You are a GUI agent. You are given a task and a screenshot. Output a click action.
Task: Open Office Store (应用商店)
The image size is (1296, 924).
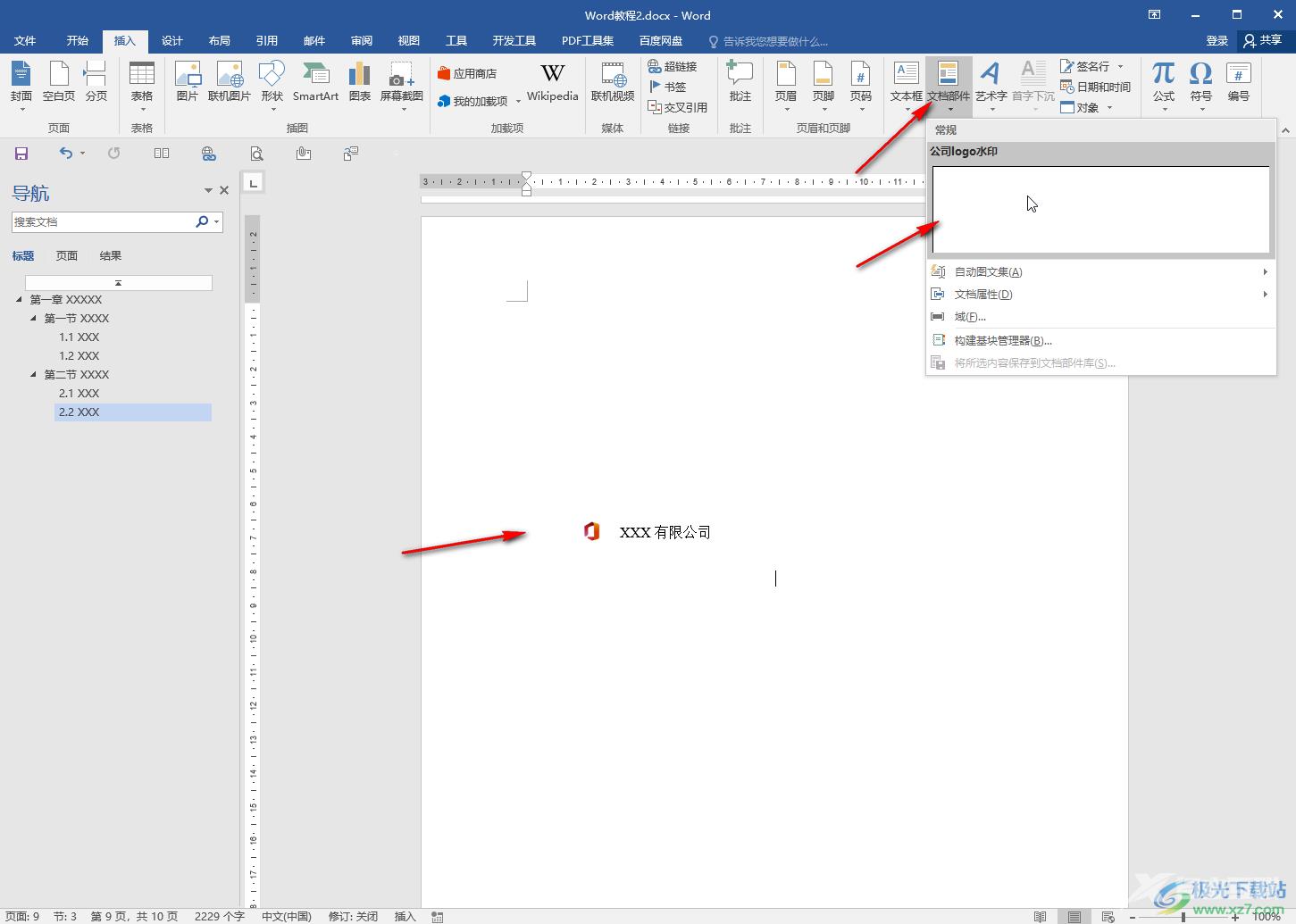point(467,73)
